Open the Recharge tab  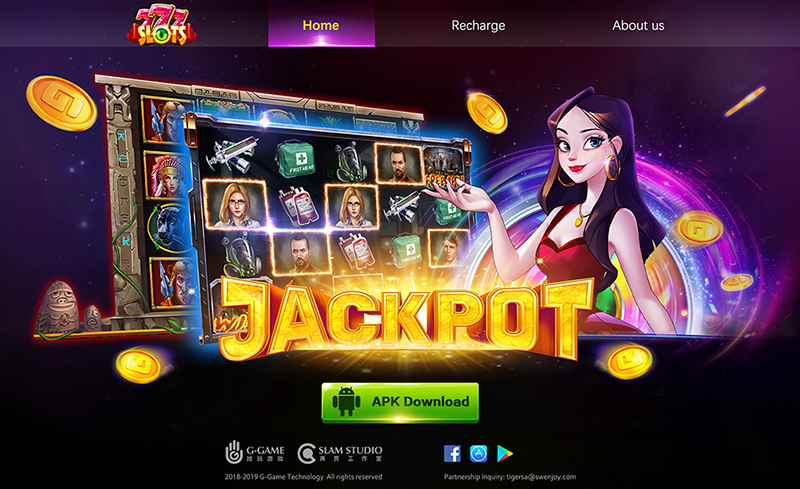478,25
